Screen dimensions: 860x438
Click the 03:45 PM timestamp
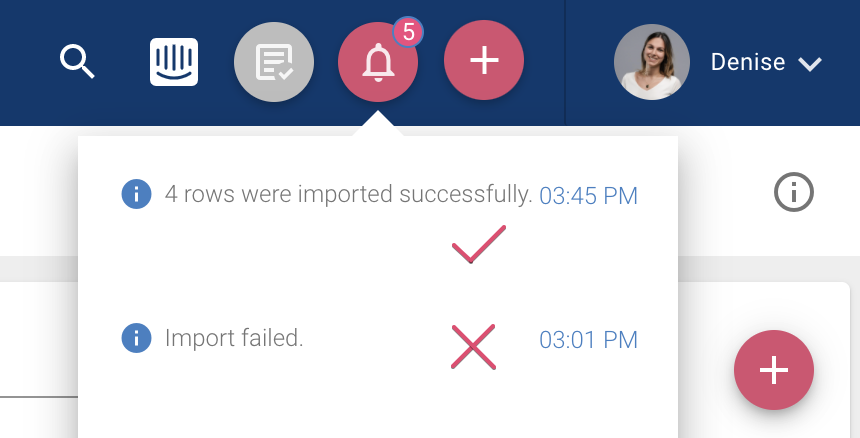(x=589, y=196)
